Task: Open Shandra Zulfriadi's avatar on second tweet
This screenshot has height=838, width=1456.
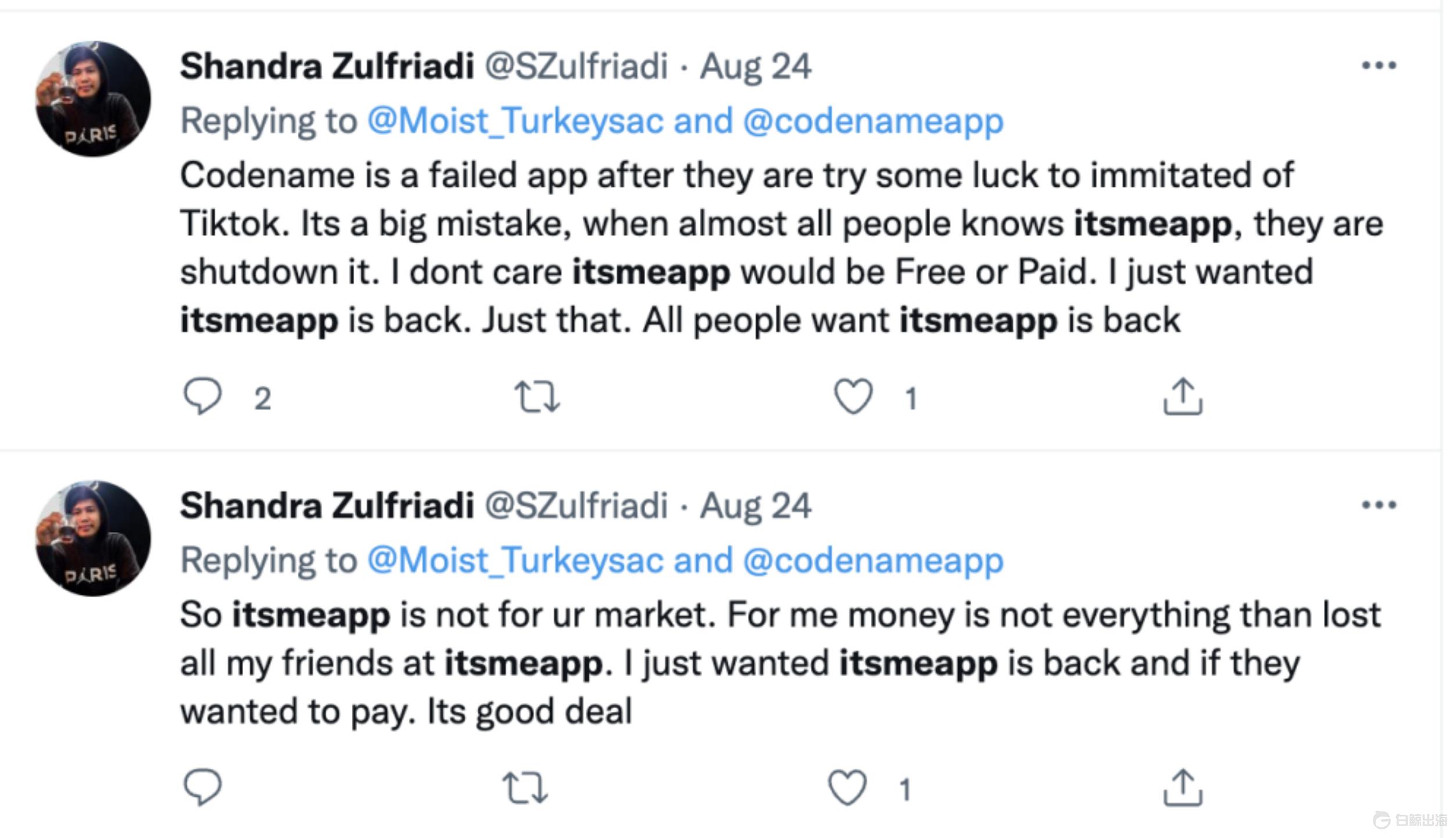Action: point(93,538)
